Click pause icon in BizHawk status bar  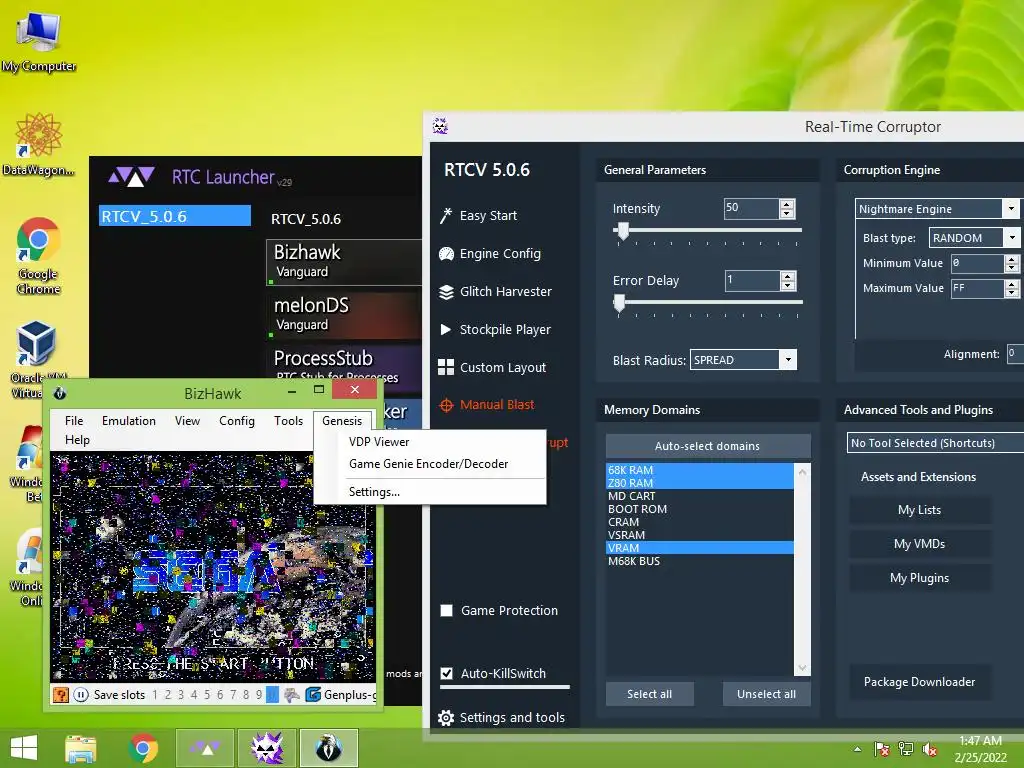pyautogui.click(x=81, y=695)
